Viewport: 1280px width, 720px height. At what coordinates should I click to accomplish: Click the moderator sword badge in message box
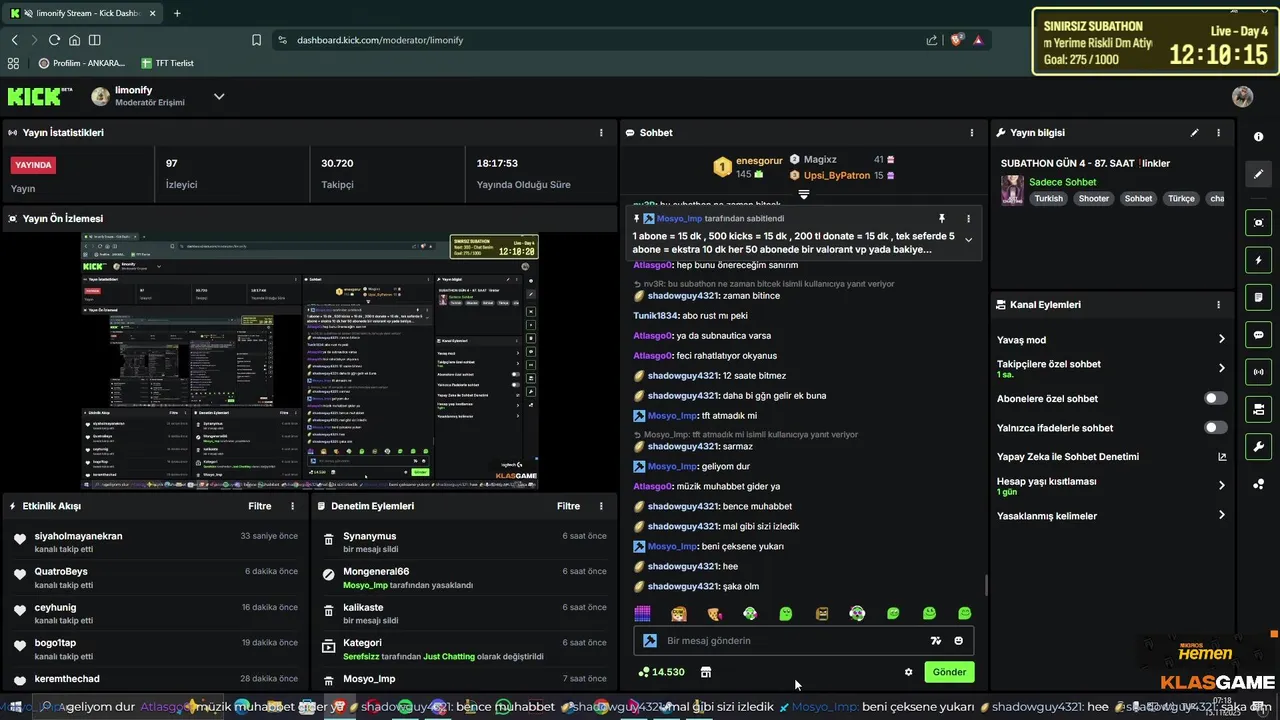(650, 641)
